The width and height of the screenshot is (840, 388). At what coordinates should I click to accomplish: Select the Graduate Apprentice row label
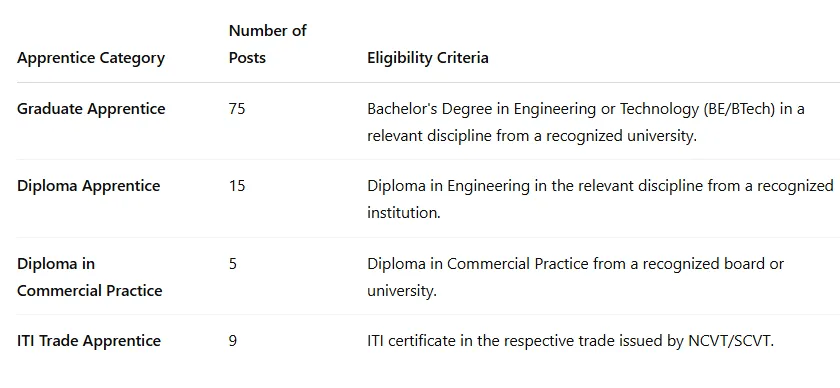(x=91, y=109)
